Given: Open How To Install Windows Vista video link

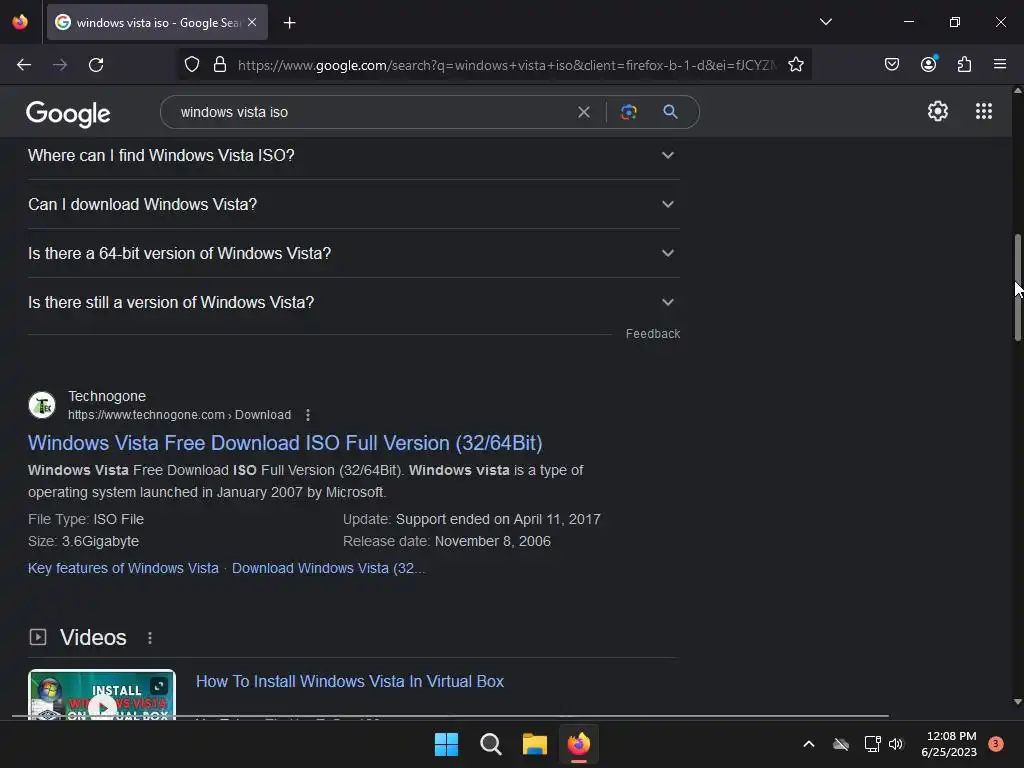Looking at the screenshot, I should click(x=350, y=681).
